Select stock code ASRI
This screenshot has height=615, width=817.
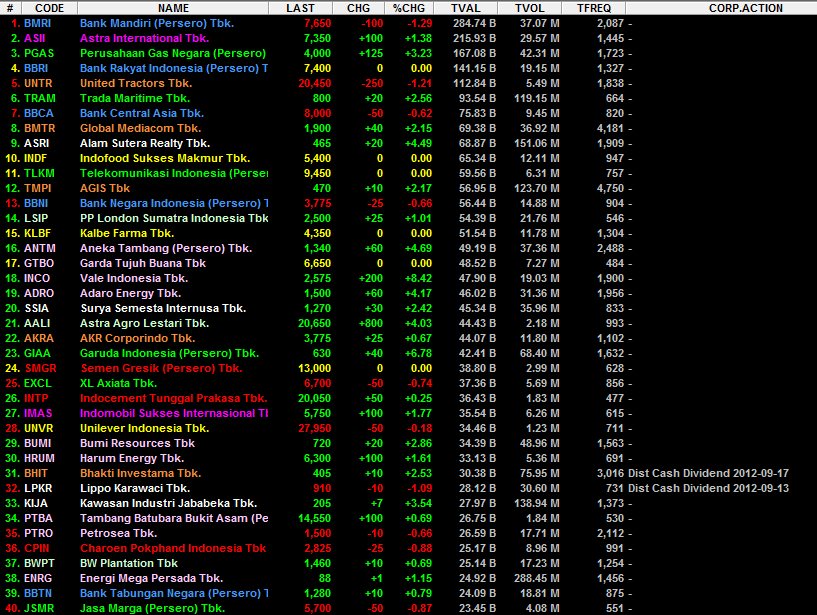(x=36, y=143)
